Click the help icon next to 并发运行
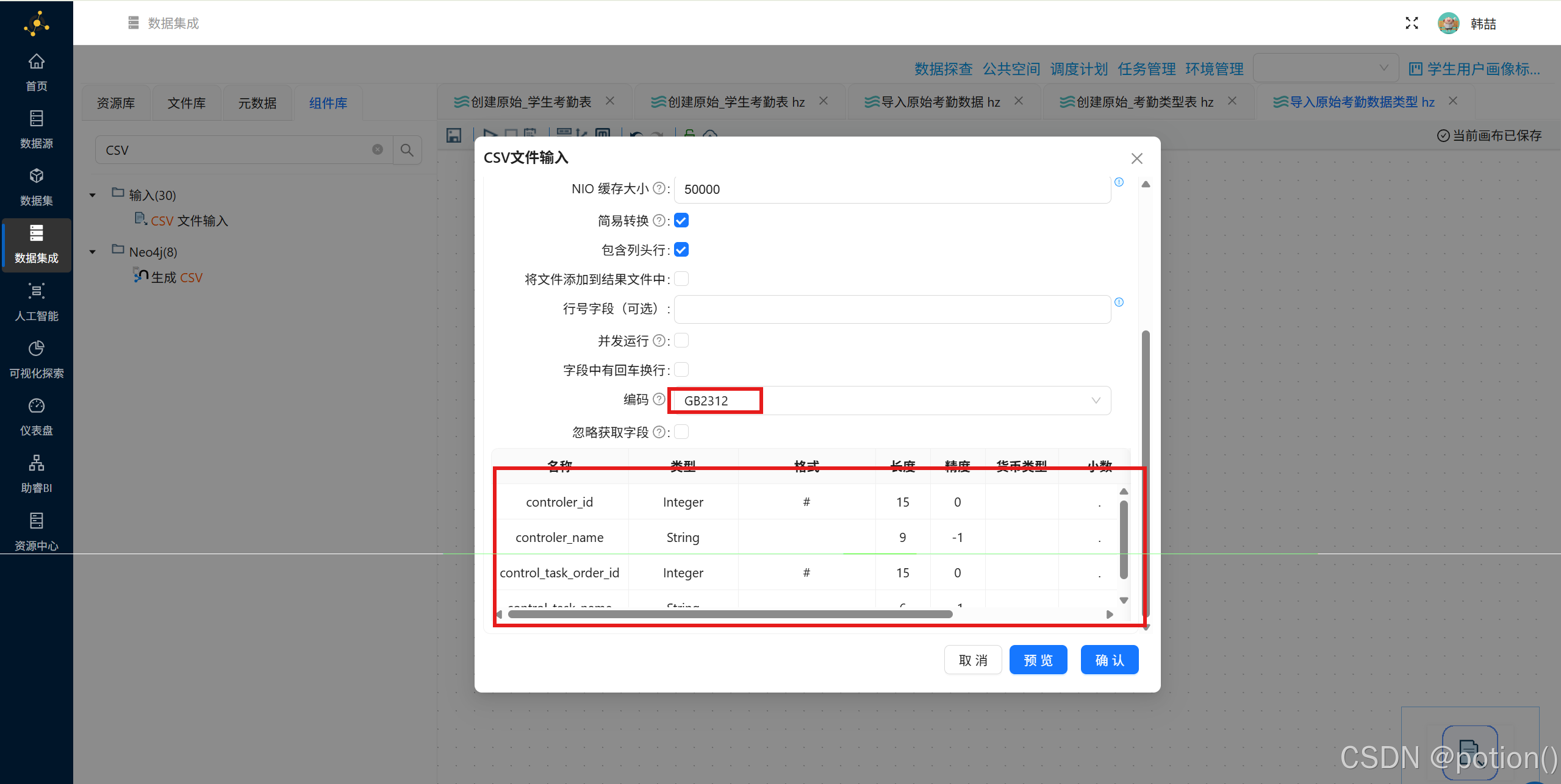 tap(659, 340)
